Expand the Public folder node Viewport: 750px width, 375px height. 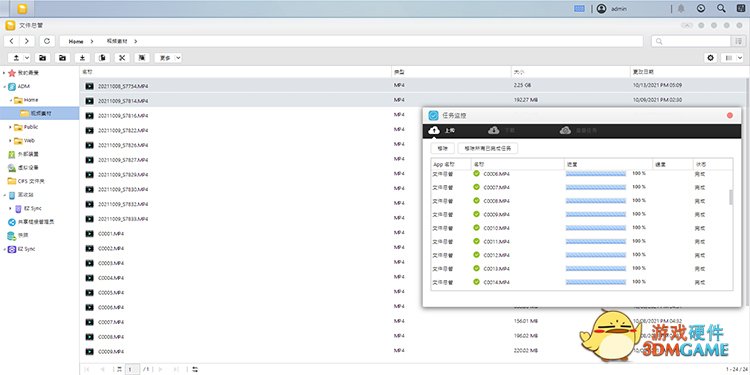pyautogui.click(x=11, y=127)
